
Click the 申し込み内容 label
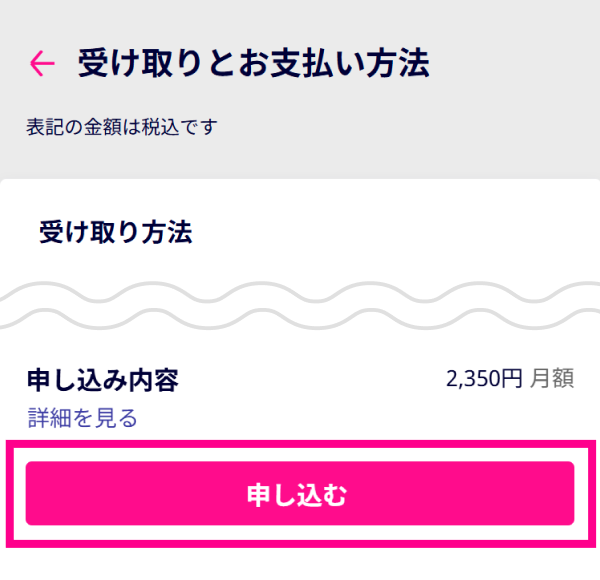[103, 380]
